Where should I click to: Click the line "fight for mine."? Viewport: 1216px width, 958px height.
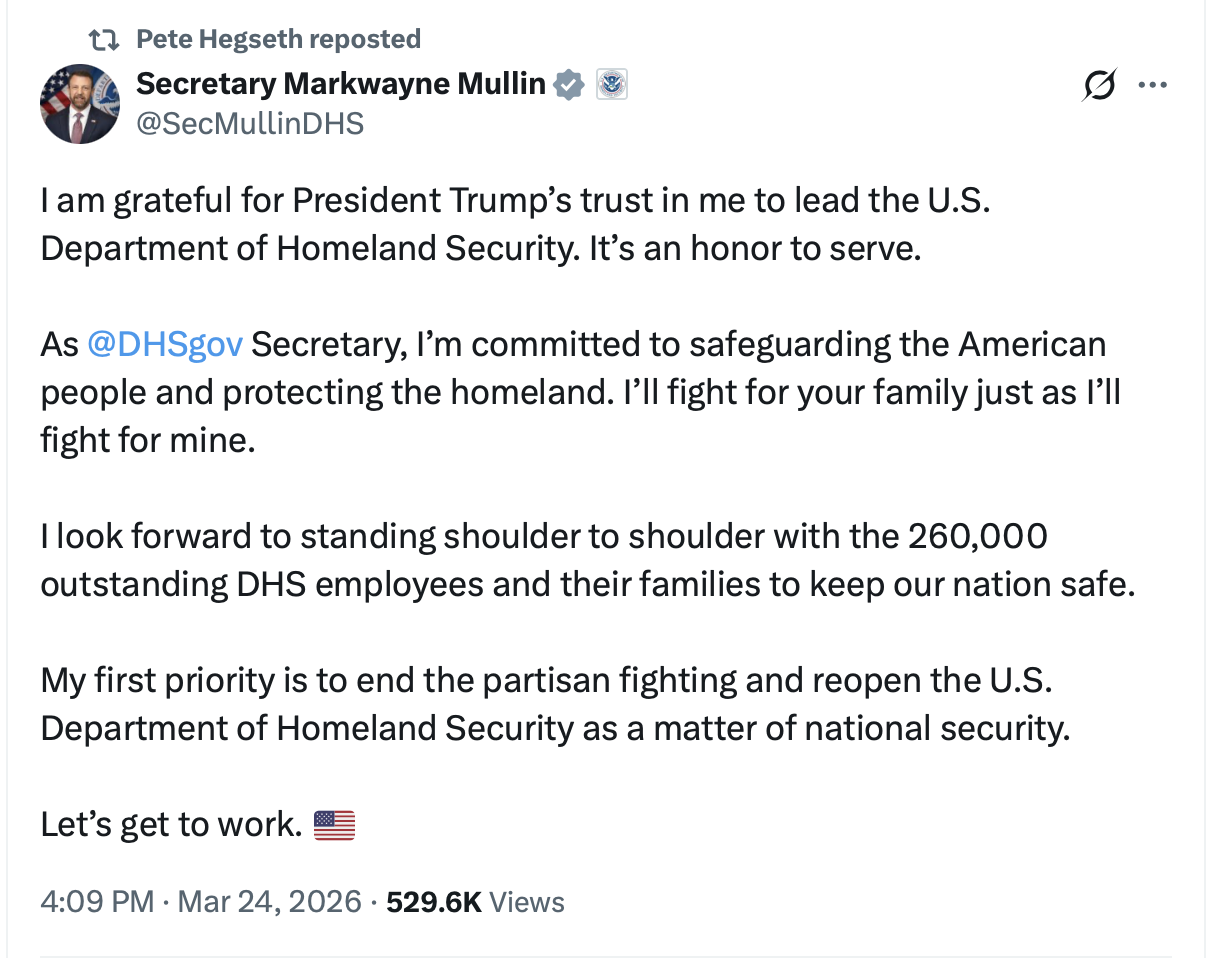[147, 440]
